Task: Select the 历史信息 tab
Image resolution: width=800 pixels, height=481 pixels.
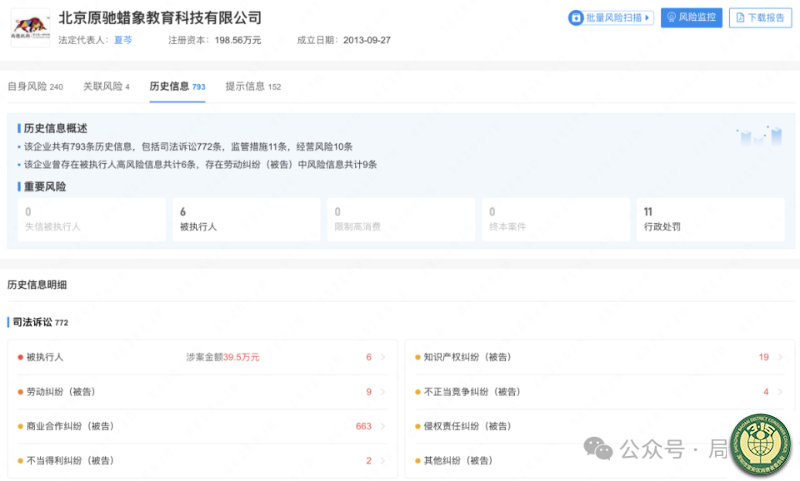Action: [177, 87]
